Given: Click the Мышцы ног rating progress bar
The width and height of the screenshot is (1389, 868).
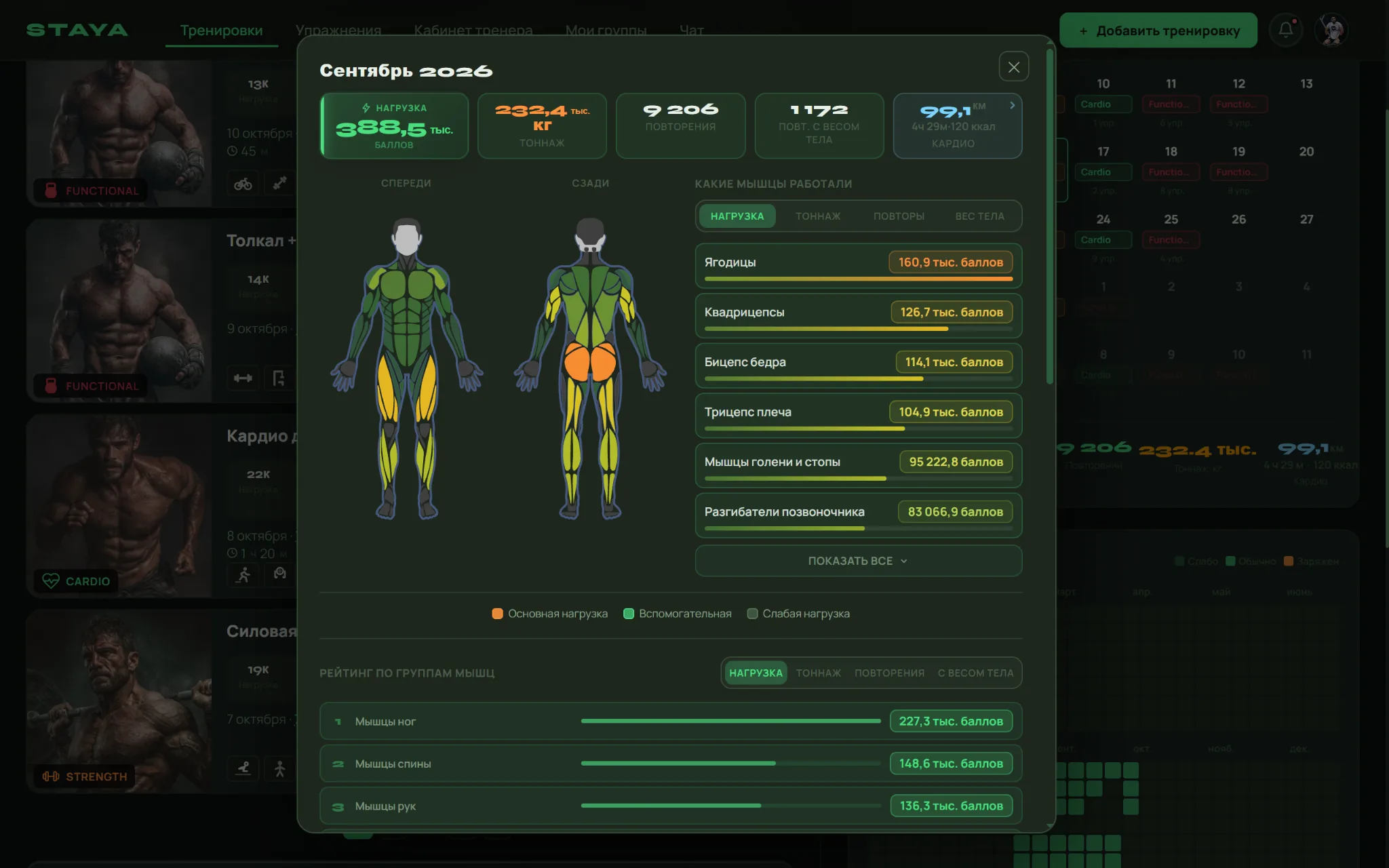Looking at the screenshot, I should tap(730, 721).
